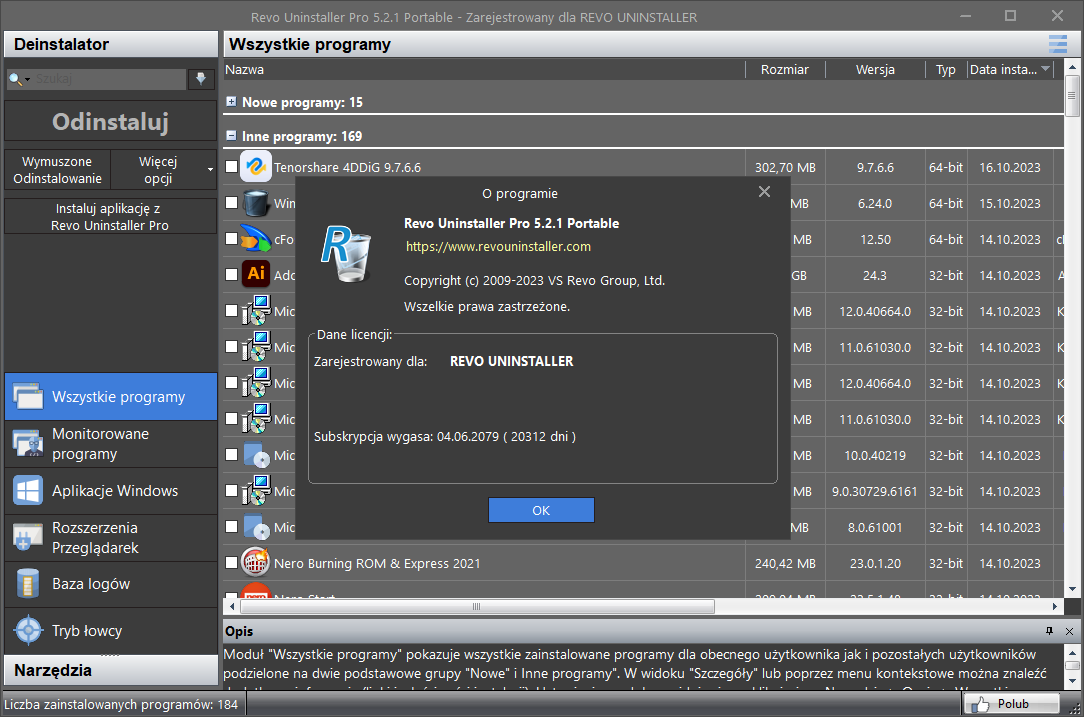The image size is (1084, 717).
Task: Open the revouninstaller.com website link
Action: [x=498, y=247]
